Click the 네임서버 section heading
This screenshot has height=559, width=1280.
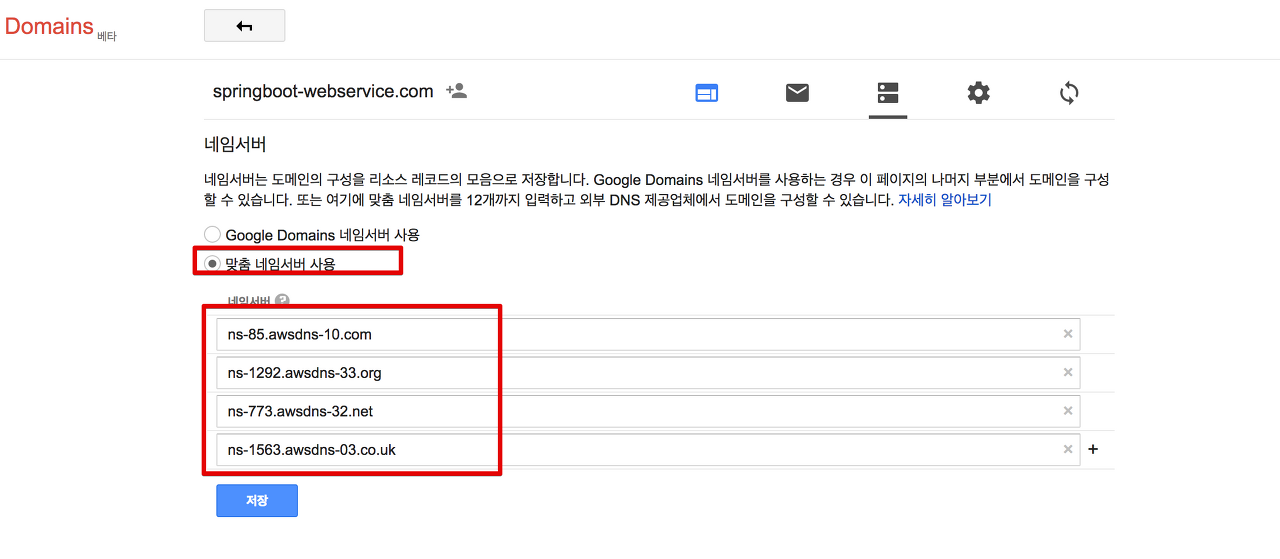click(235, 145)
